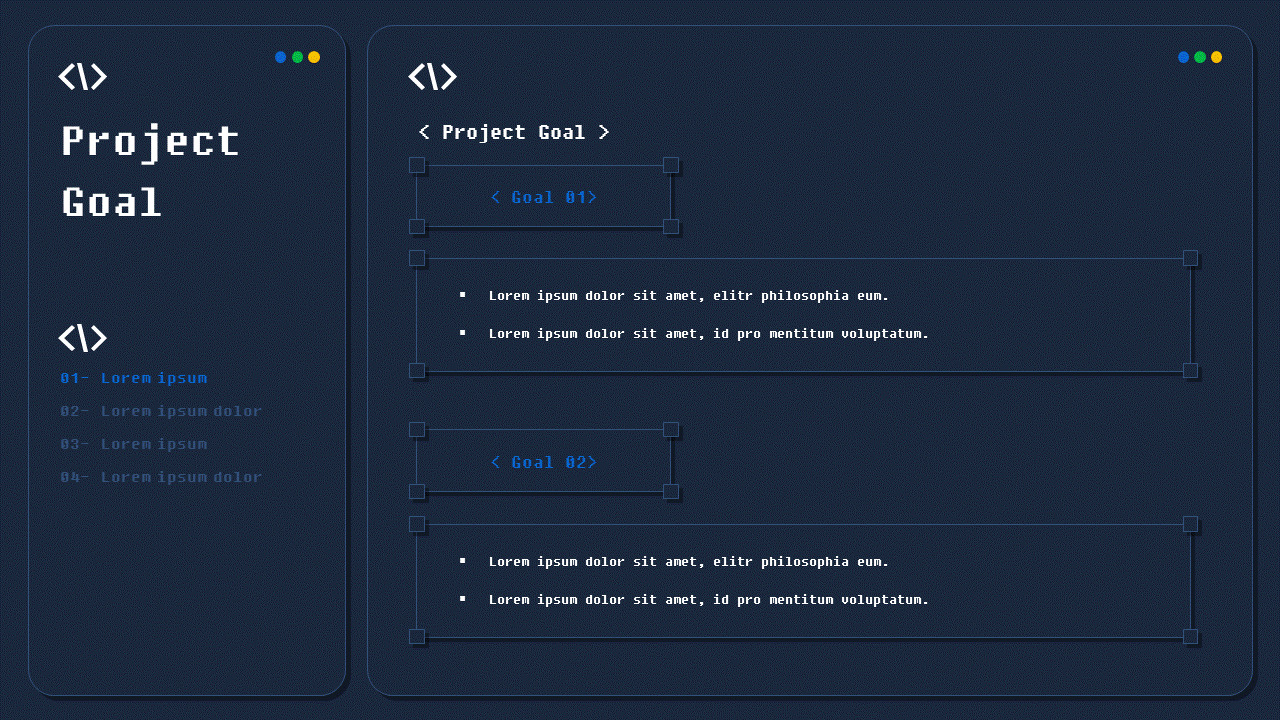Open the Goal 02 box

point(544,462)
